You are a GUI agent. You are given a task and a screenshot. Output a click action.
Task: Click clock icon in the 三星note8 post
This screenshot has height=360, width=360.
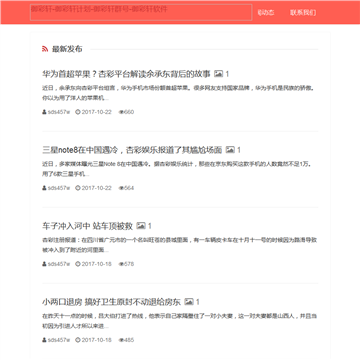coord(78,188)
